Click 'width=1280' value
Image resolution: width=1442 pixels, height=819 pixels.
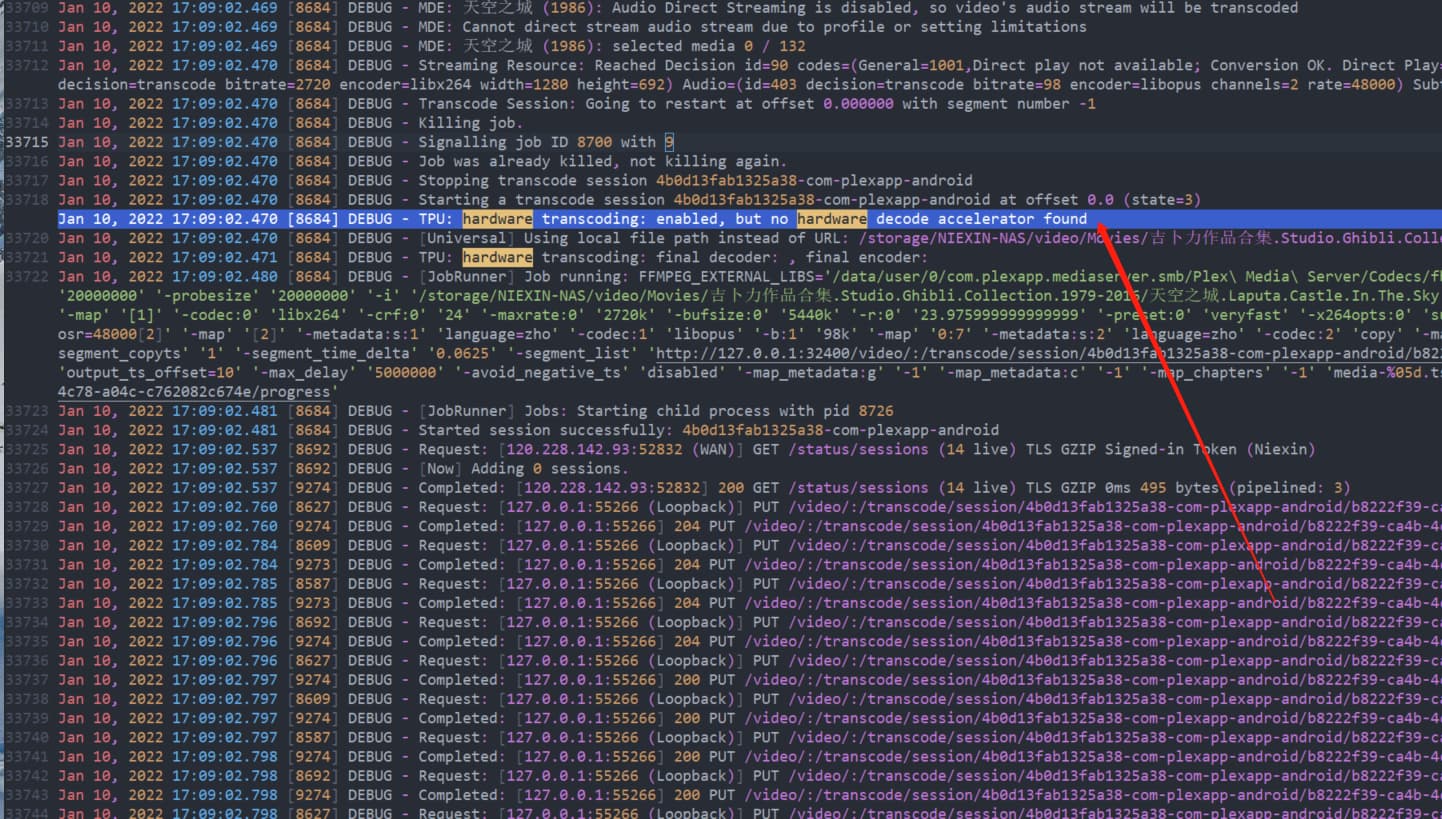(524, 84)
